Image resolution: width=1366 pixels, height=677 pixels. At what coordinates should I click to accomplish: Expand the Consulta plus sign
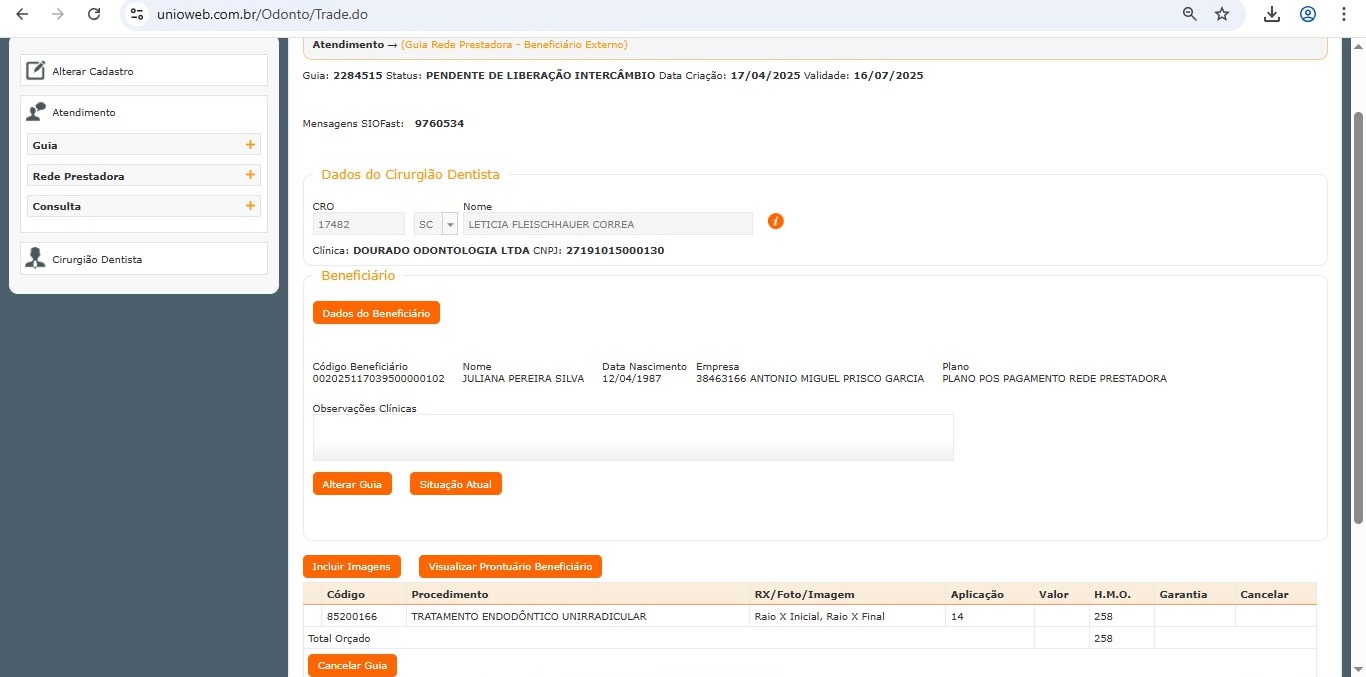250,206
